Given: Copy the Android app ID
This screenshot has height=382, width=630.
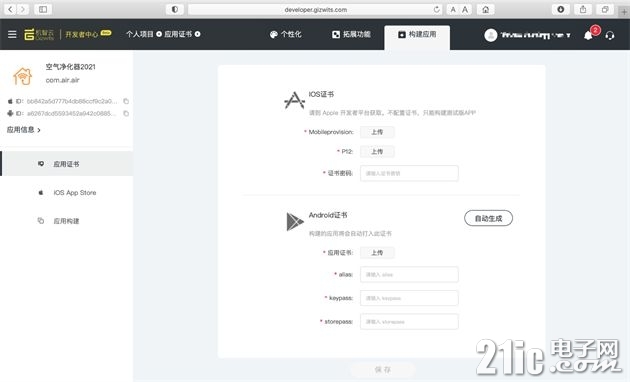Looking at the screenshot, I should [x=126, y=114].
